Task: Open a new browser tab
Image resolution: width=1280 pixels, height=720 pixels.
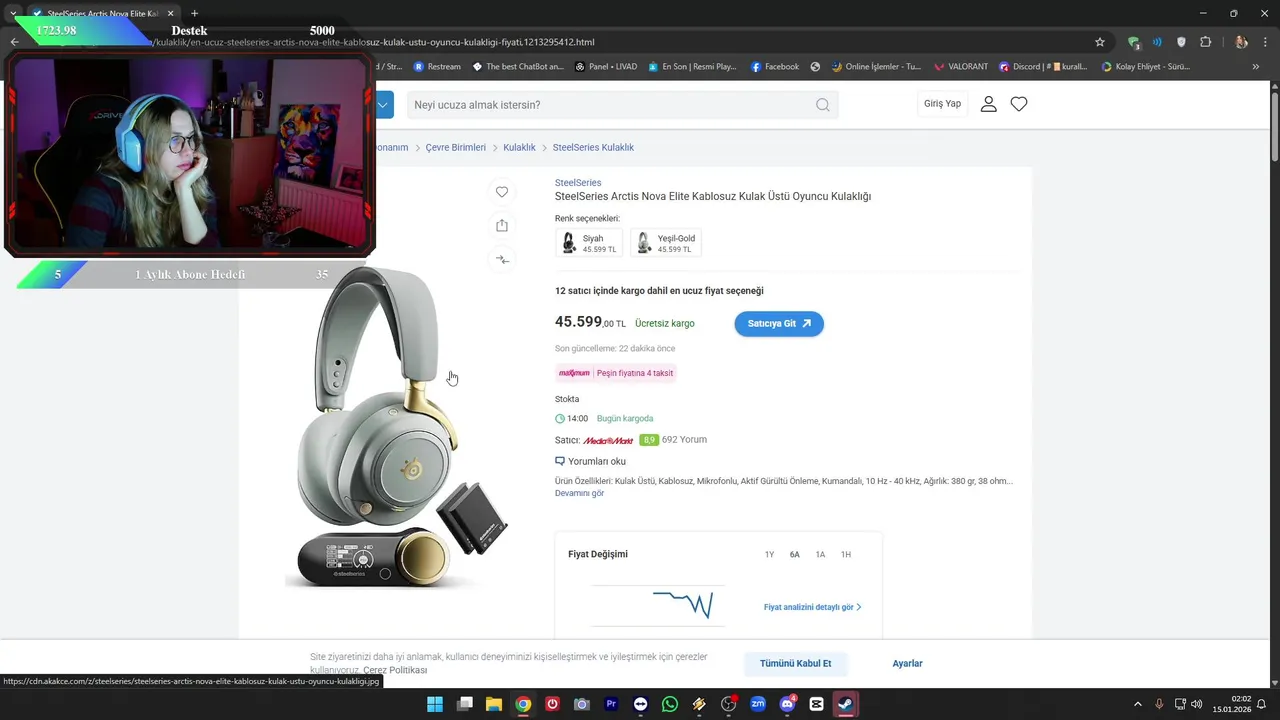Action: (x=194, y=13)
